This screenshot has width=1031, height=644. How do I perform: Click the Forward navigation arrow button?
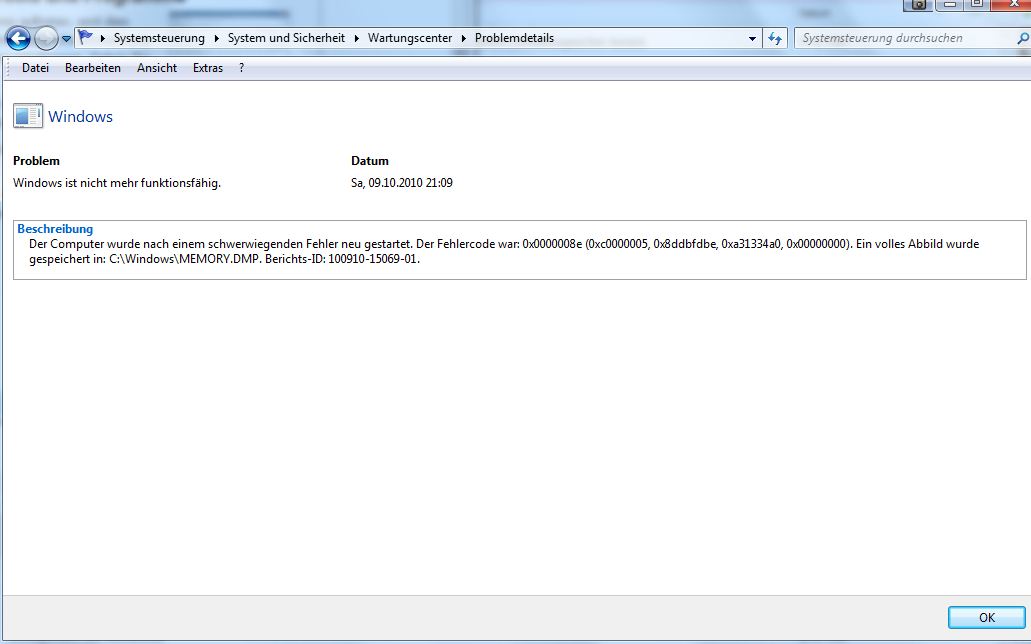(46, 39)
